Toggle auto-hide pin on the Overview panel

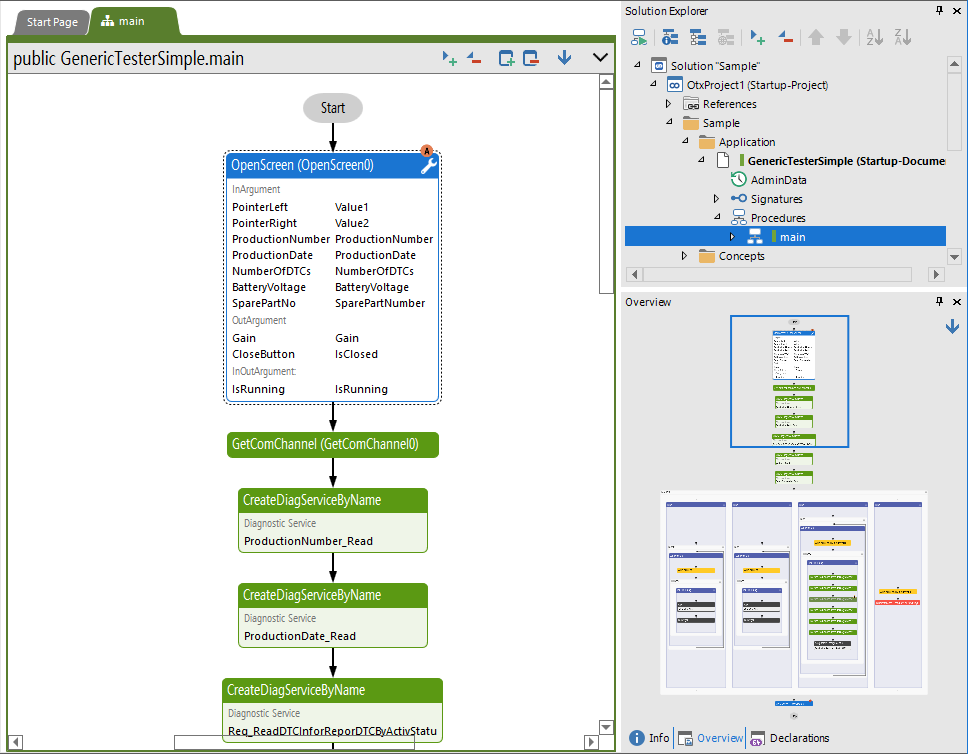pos(938,301)
